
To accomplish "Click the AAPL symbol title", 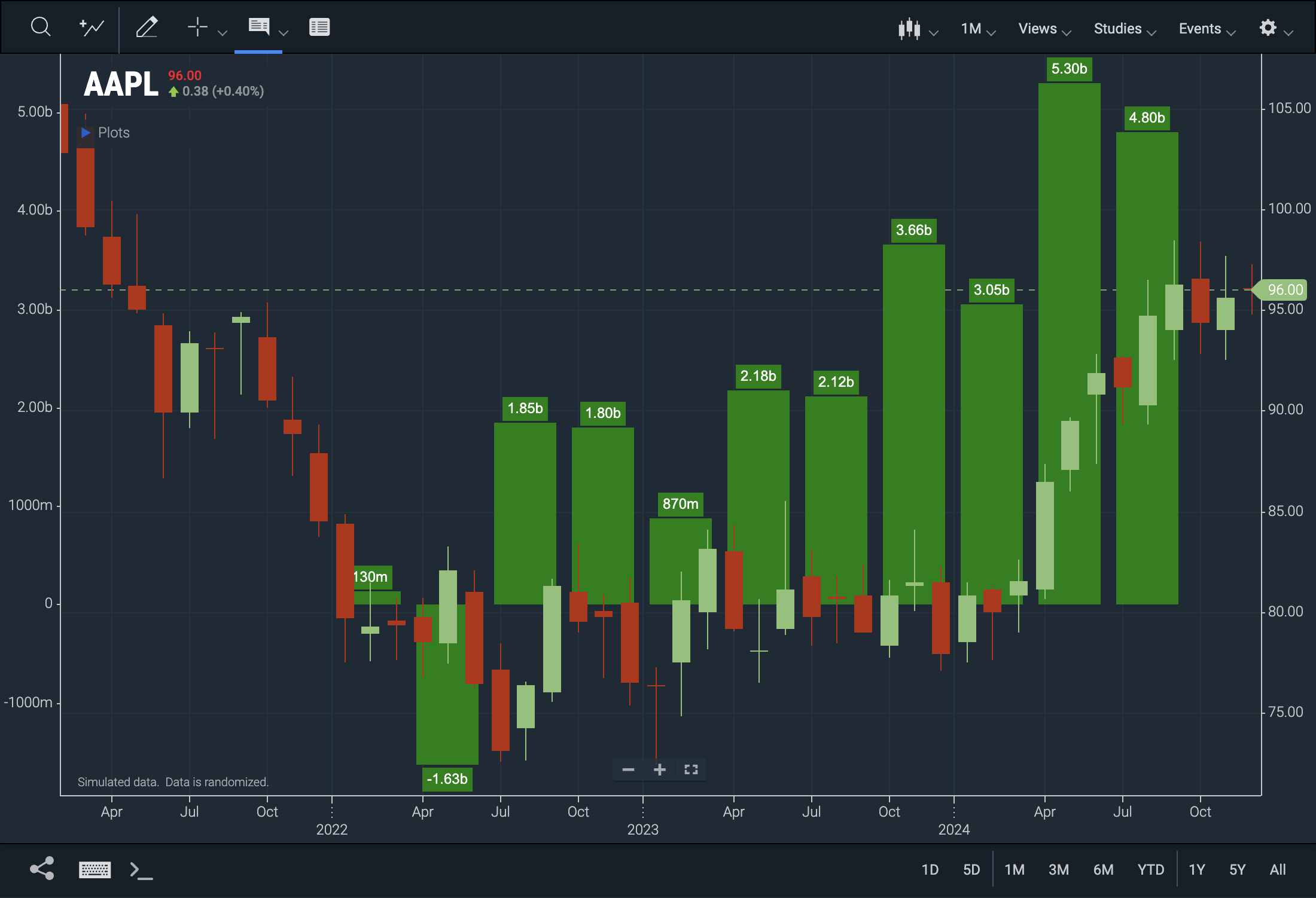I will tap(121, 84).
